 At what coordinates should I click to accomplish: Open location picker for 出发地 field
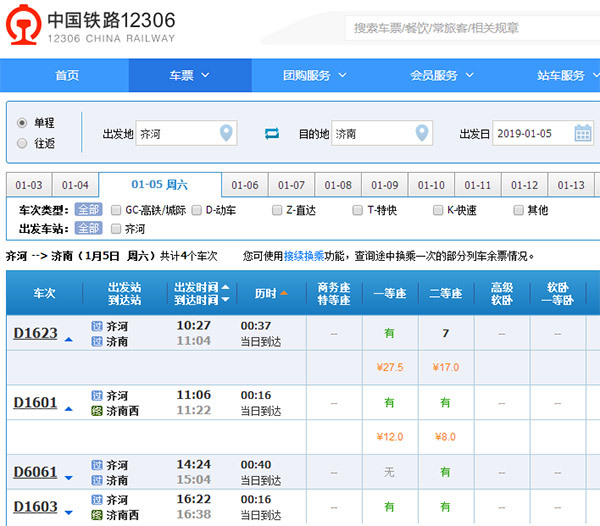pos(226,133)
